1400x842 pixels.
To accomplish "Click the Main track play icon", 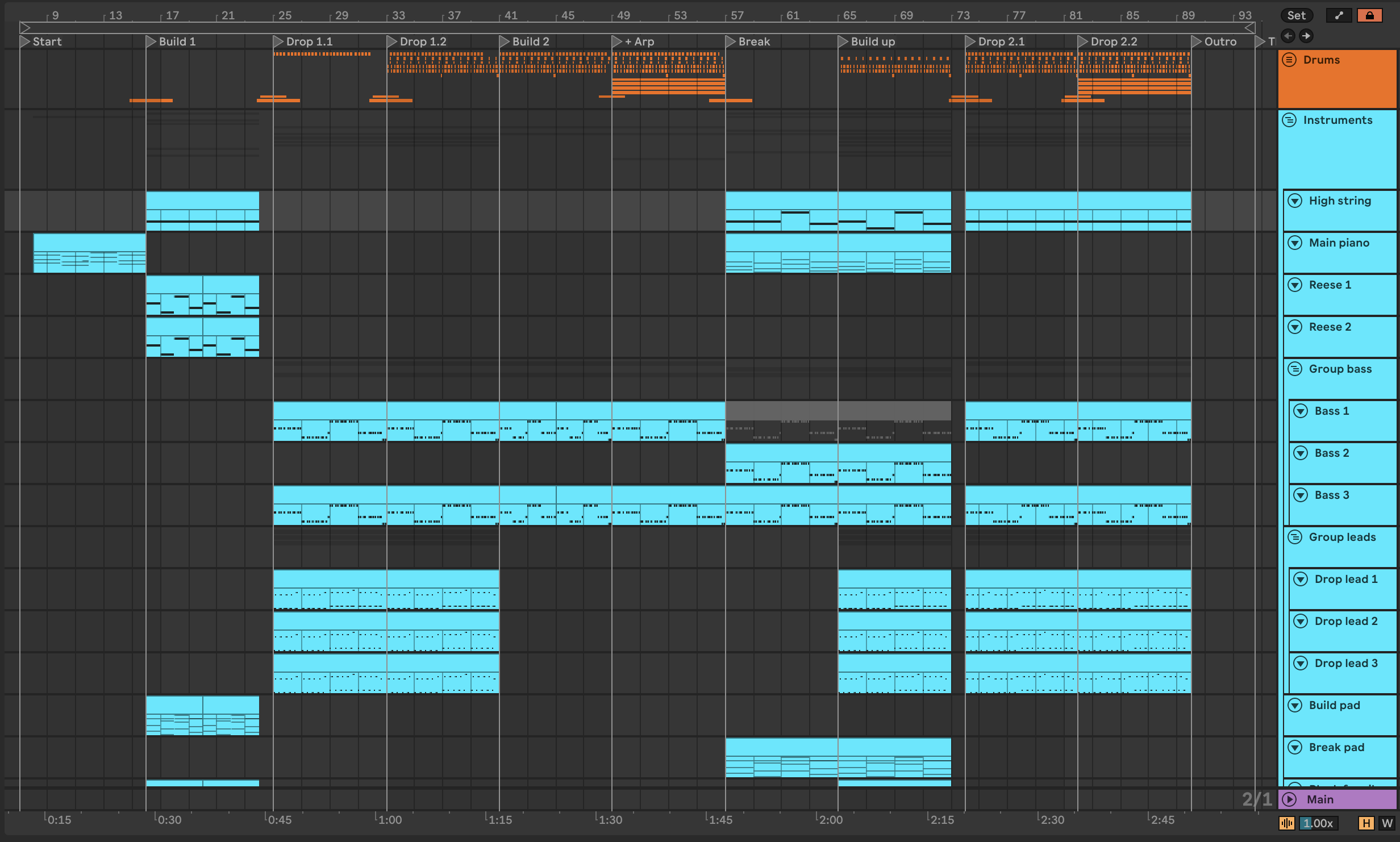I will point(1289,799).
